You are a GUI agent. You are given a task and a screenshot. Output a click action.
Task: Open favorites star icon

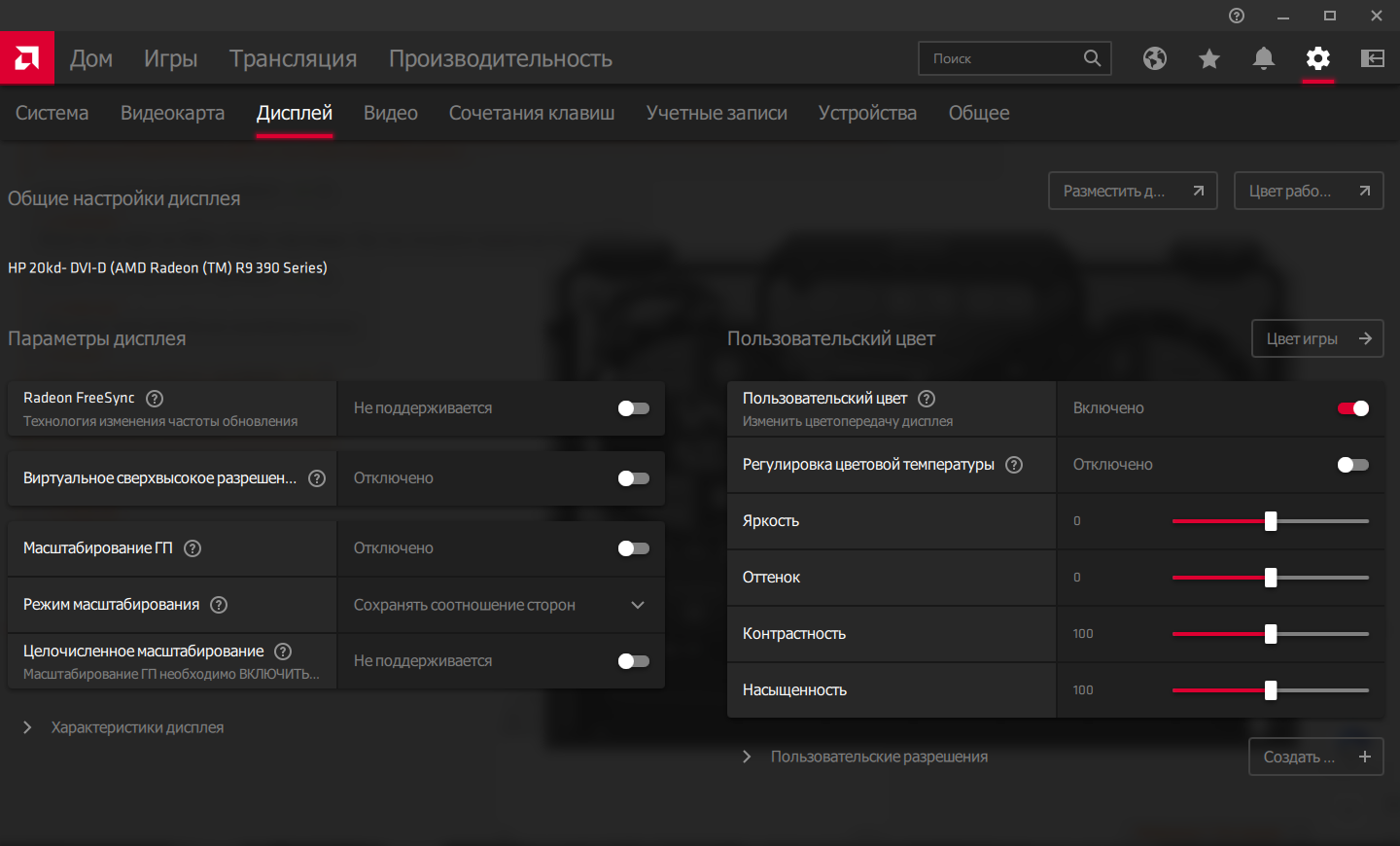pos(1209,58)
